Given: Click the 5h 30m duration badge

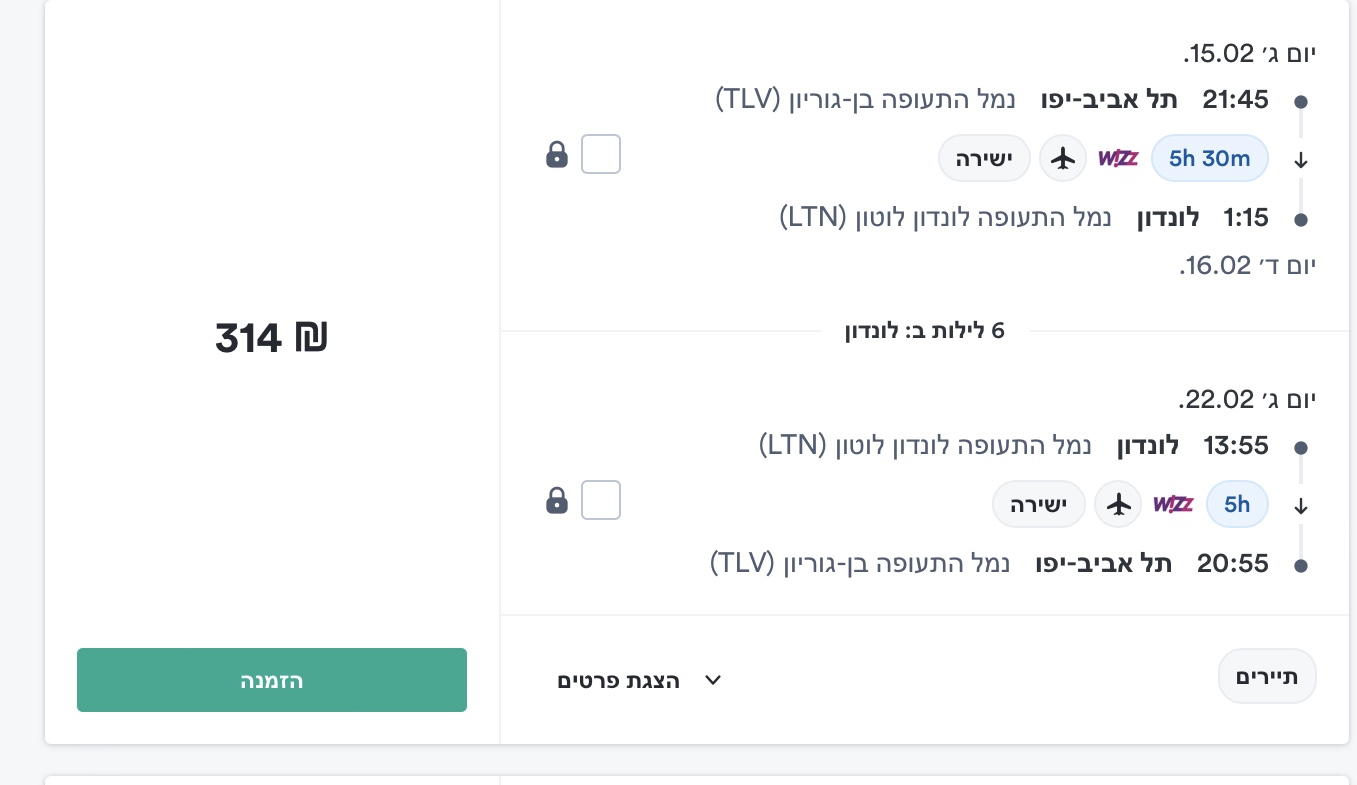Looking at the screenshot, I should pyautogui.click(x=1209, y=158).
